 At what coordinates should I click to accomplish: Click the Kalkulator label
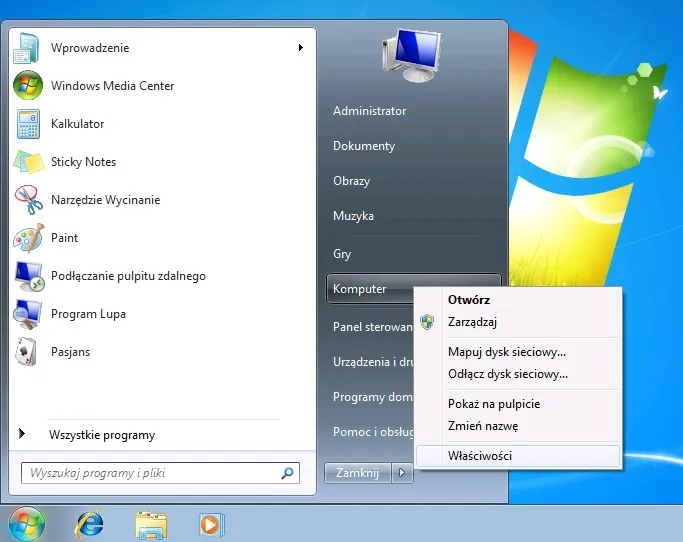[78, 124]
